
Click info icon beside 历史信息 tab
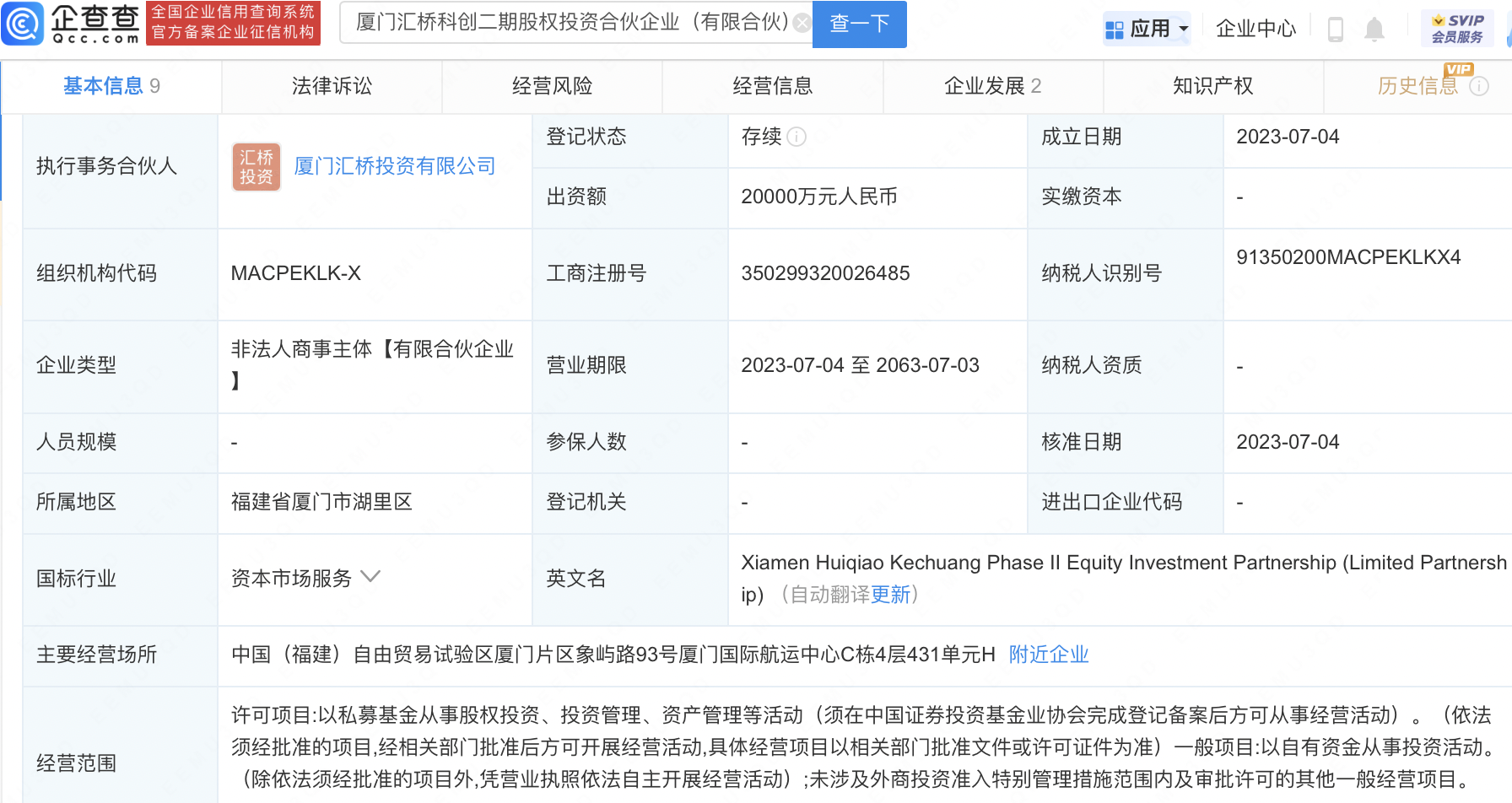[x=1479, y=86]
